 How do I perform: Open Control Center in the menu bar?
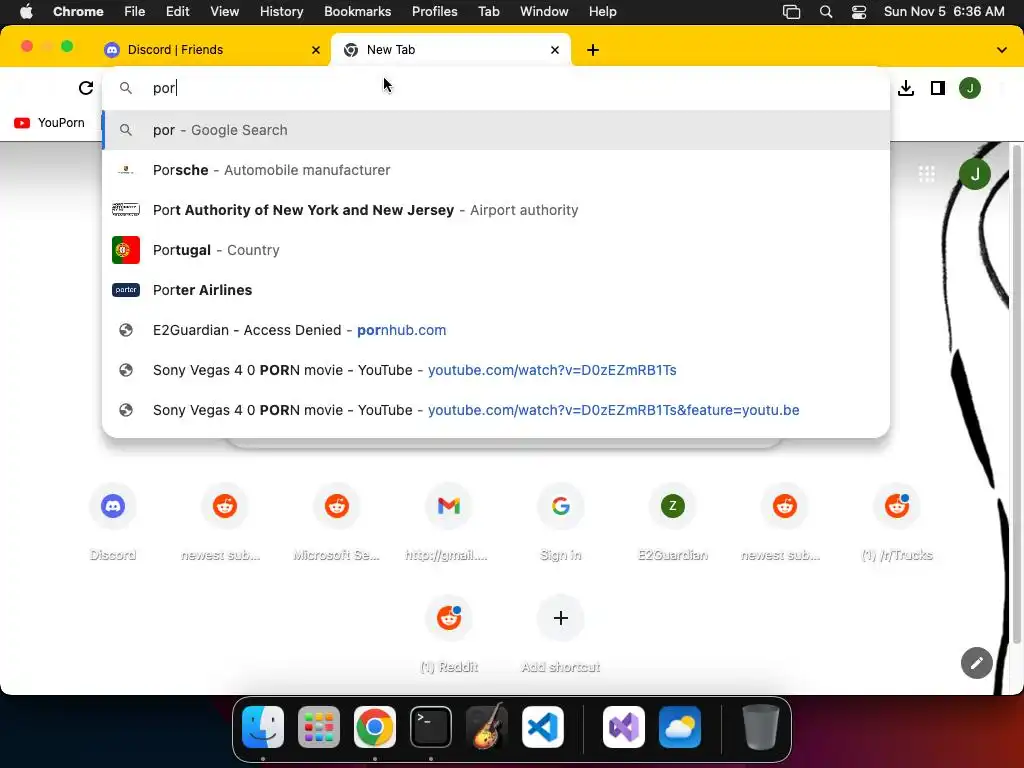pyautogui.click(x=859, y=12)
